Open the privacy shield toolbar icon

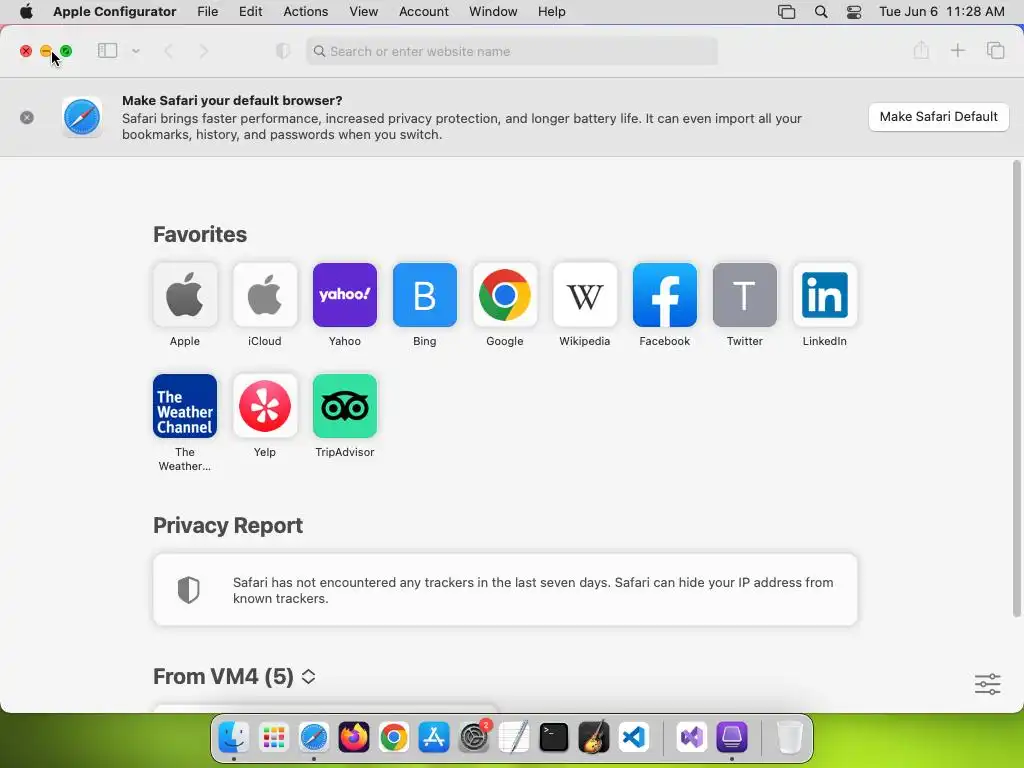tap(283, 51)
